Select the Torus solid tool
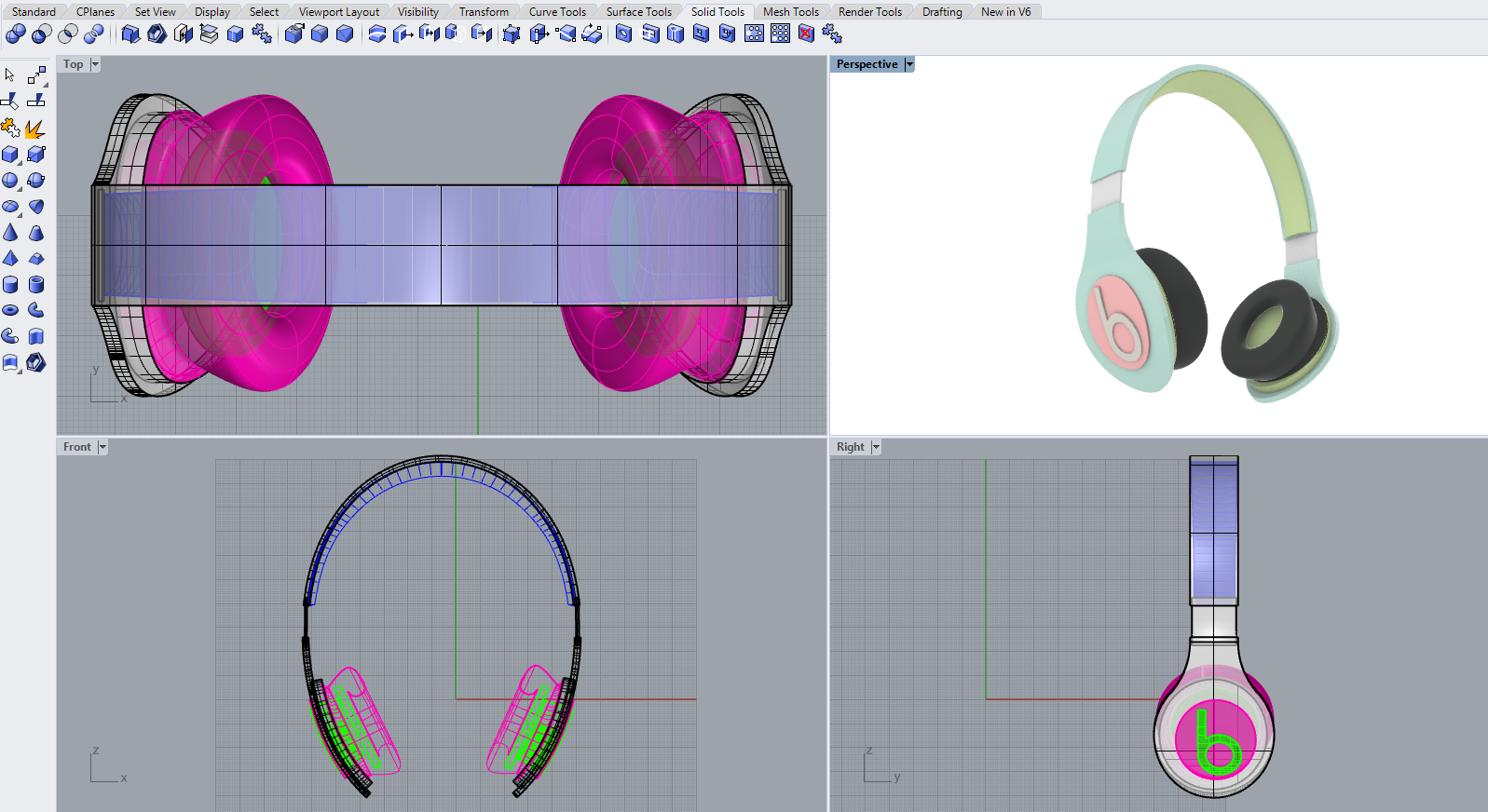 [10, 310]
